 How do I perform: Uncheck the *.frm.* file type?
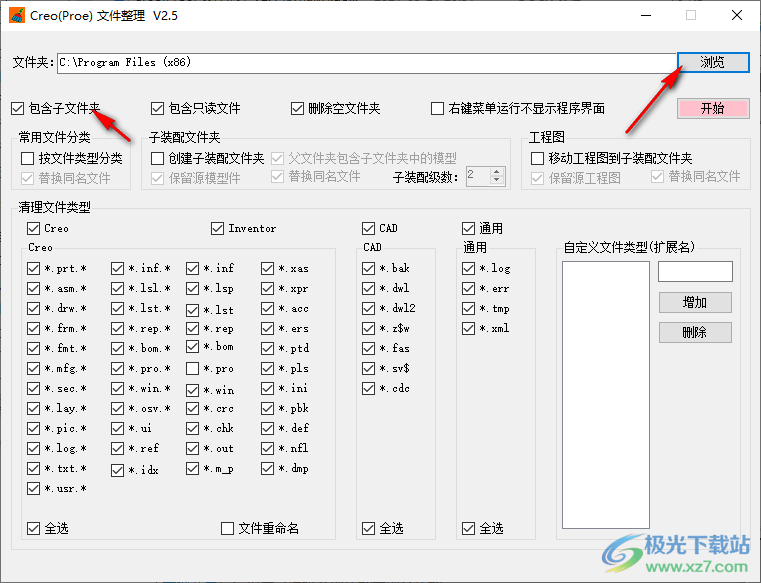tap(33, 329)
